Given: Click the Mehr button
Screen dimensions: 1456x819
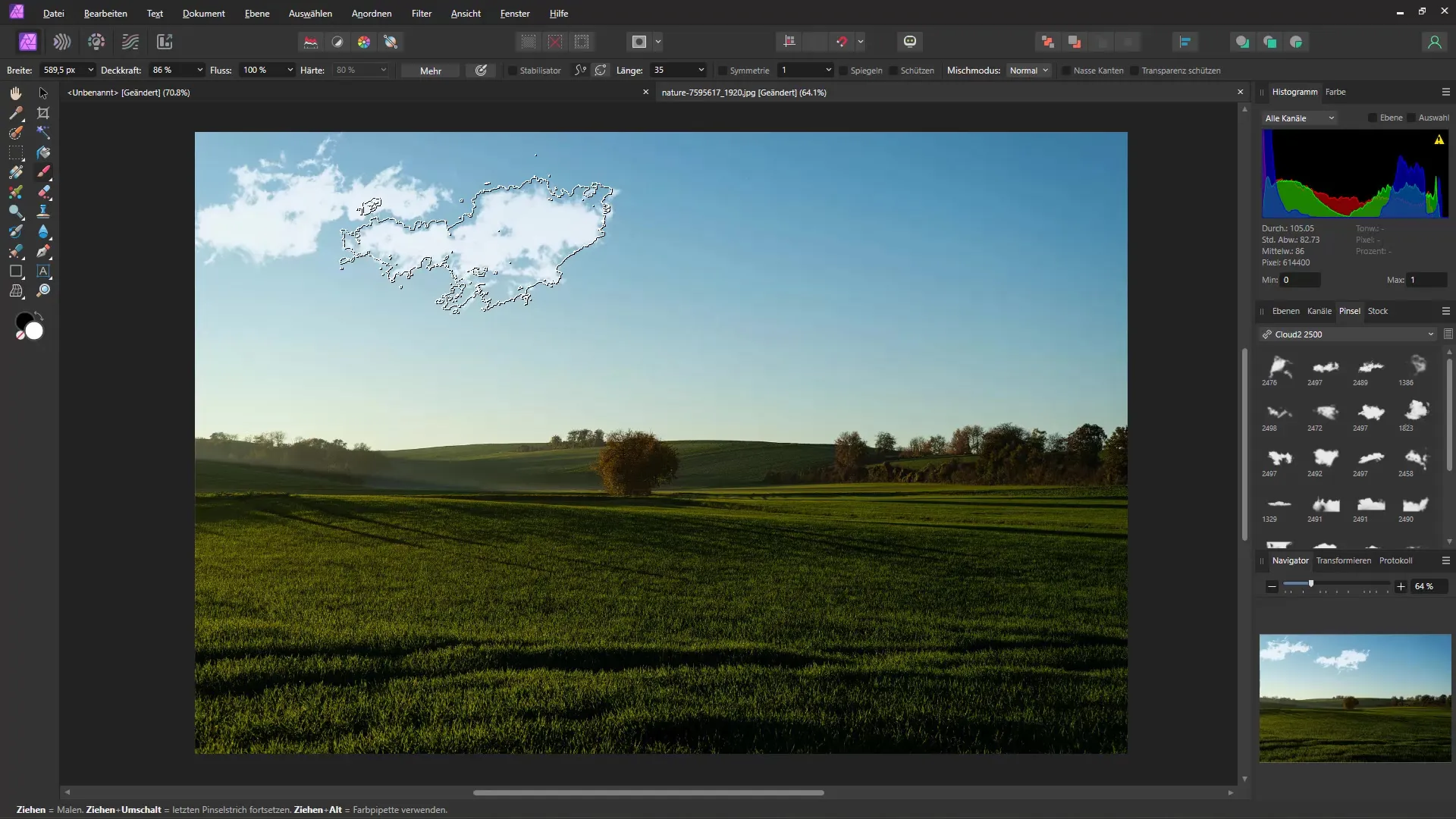Looking at the screenshot, I should tap(430, 71).
